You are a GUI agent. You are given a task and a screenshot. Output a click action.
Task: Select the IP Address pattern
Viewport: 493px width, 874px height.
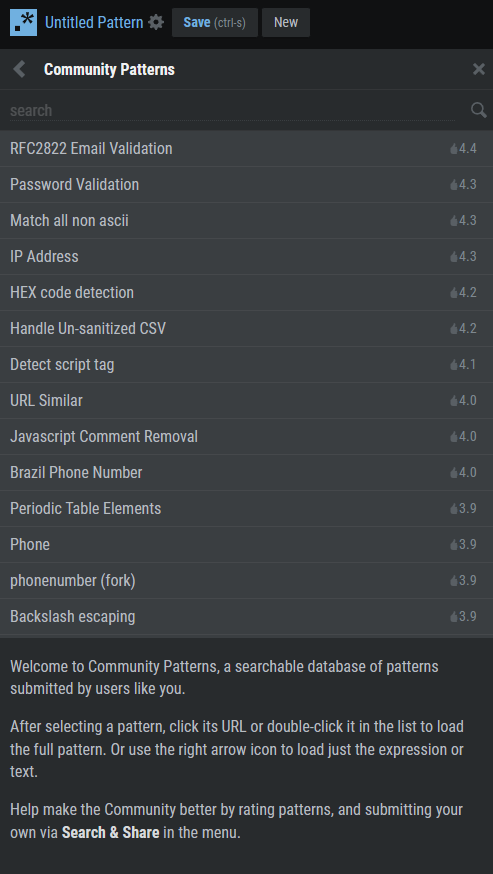(246, 256)
